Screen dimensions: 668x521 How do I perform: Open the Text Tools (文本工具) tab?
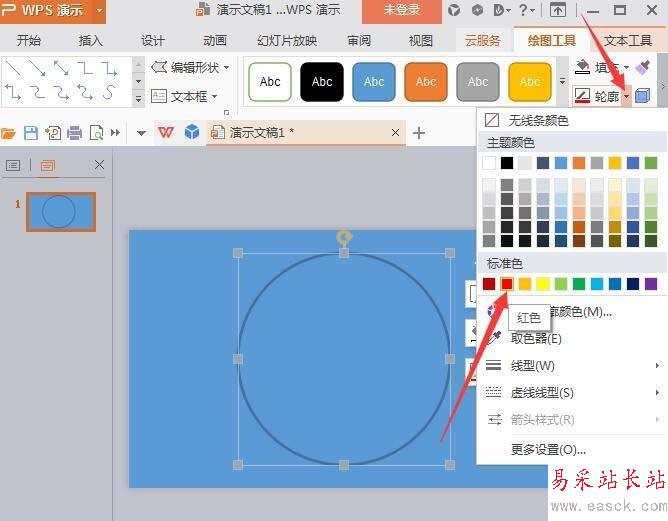pos(628,40)
